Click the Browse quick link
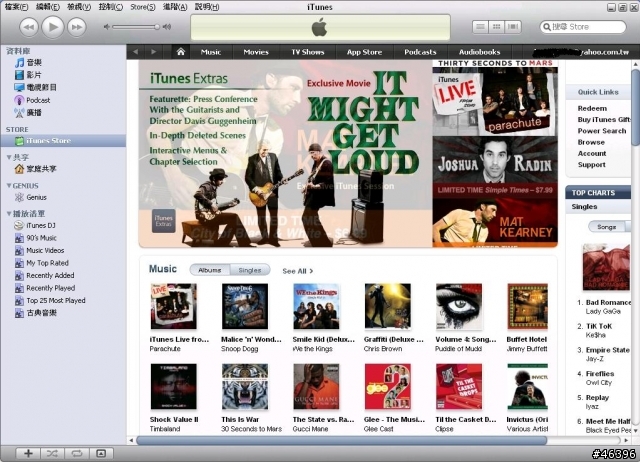Viewport: 640px width, 462px height. tap(591, 142)
